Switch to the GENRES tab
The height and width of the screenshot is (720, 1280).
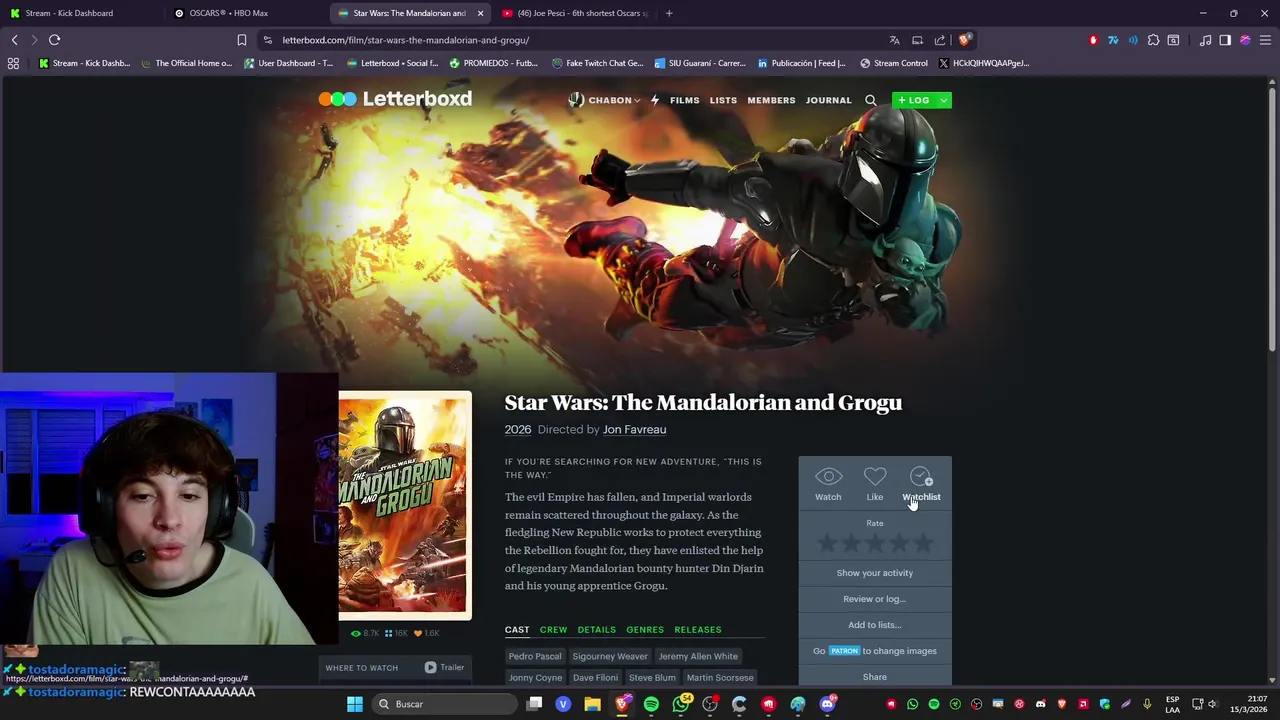645,630
